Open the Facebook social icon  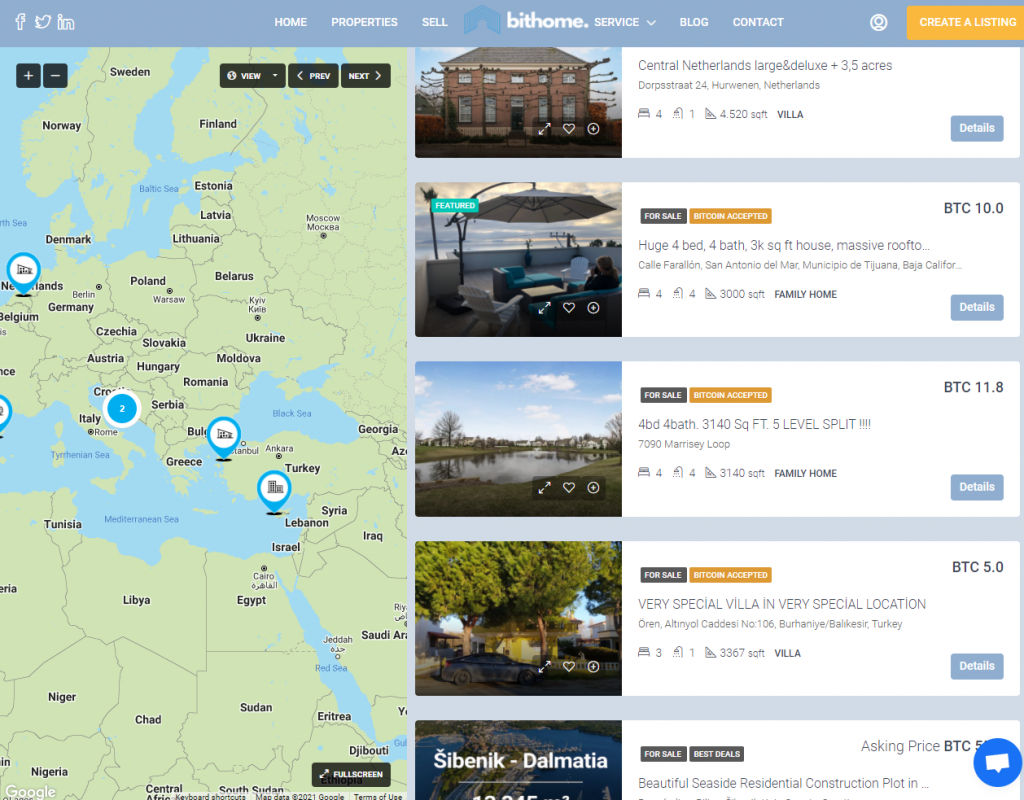(20, 22)
